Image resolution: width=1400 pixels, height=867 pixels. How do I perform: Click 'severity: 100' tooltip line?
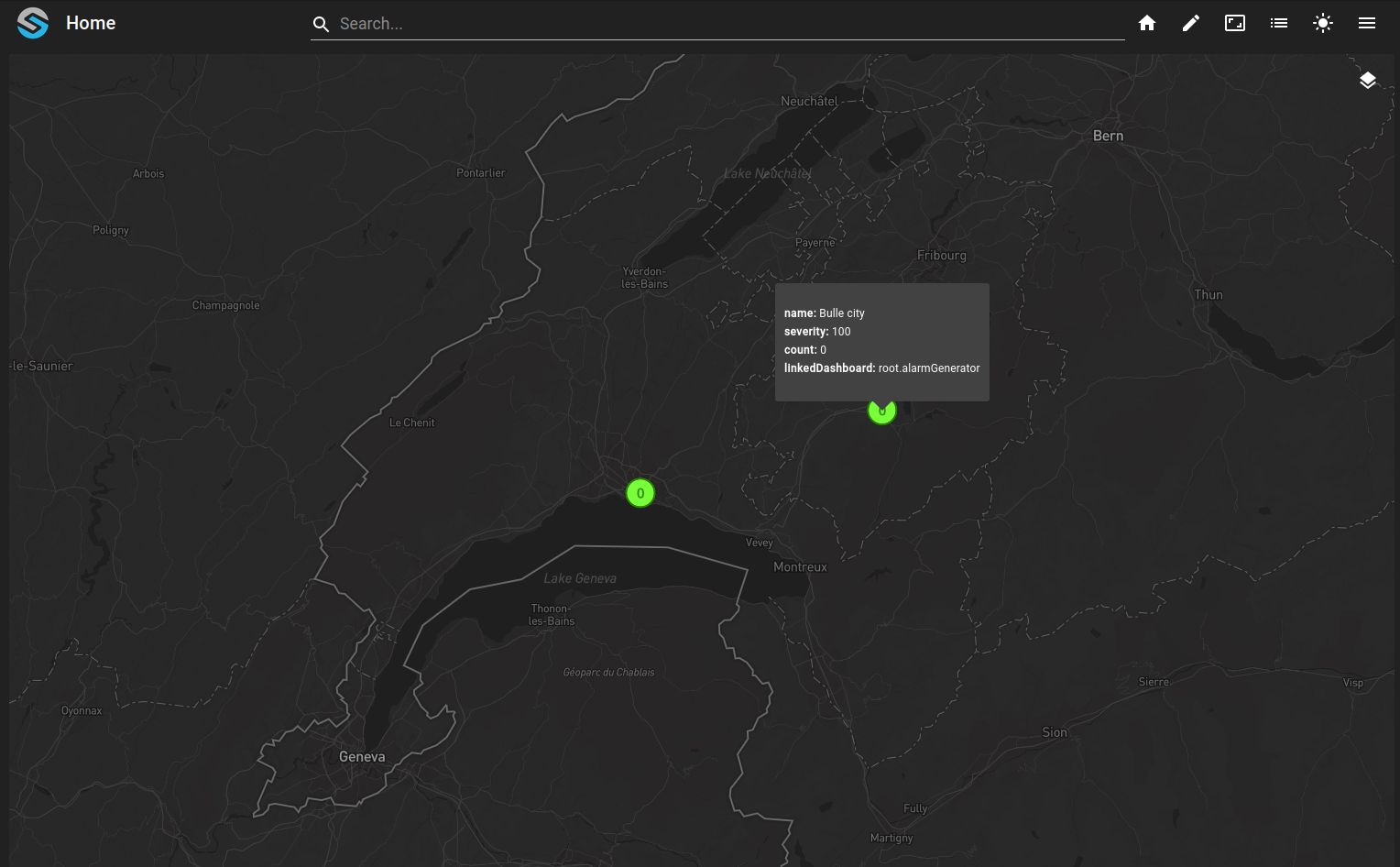click(x=817, y=332)
